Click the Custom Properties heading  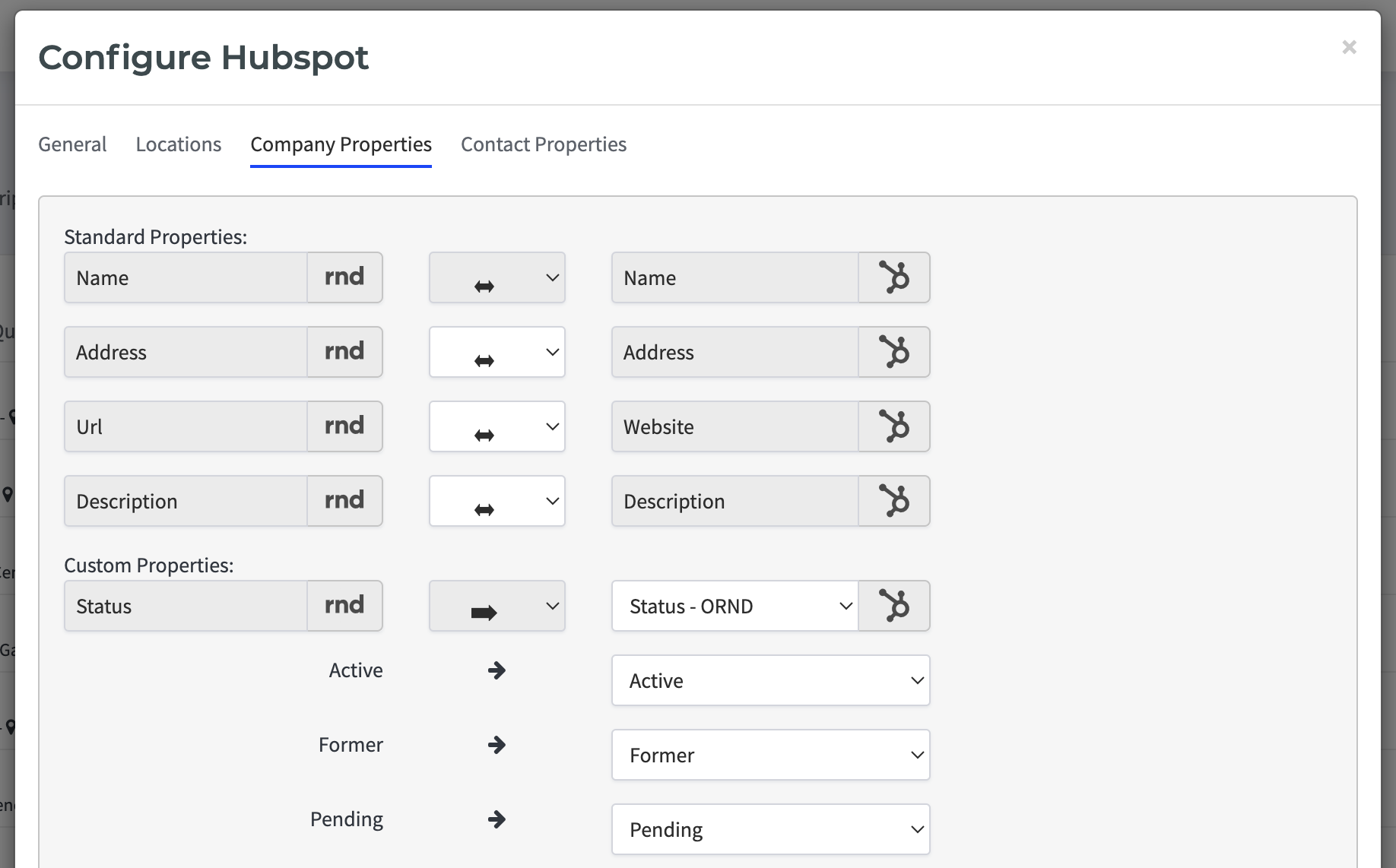tap(149, 565)
